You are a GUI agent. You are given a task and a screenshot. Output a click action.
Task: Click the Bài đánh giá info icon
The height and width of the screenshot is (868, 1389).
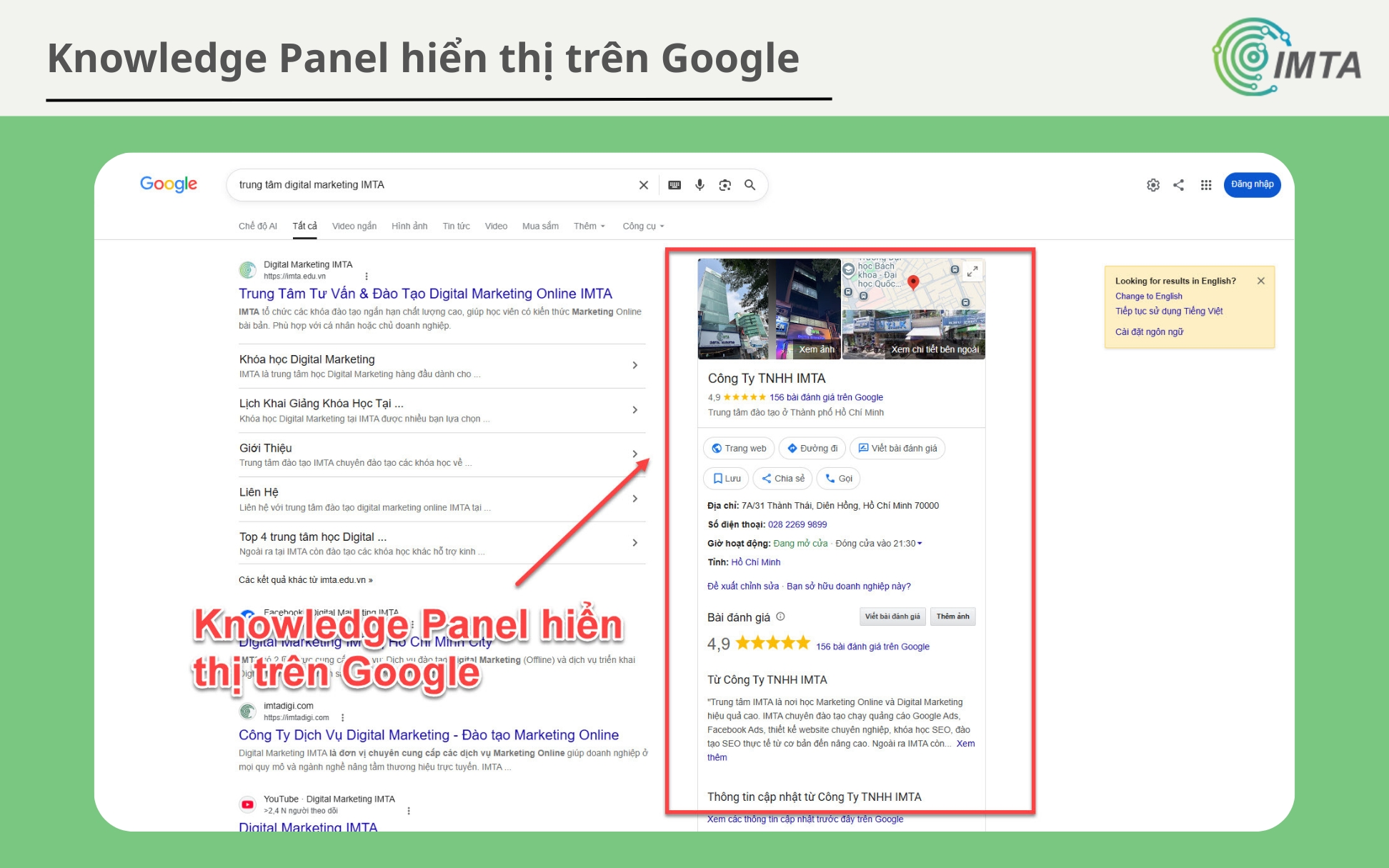(781, 617)
